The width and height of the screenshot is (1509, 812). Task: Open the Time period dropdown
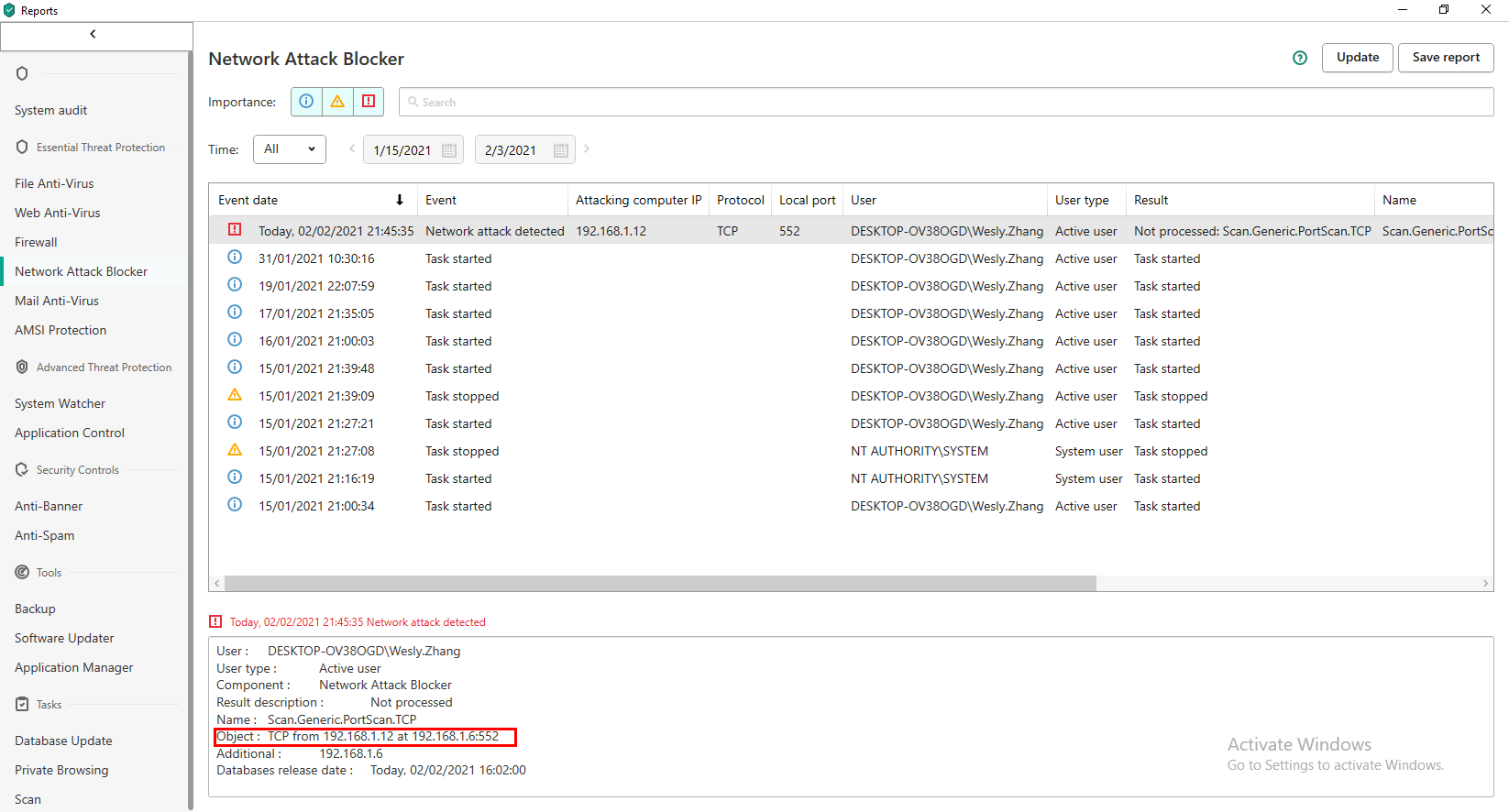[289, 149]
